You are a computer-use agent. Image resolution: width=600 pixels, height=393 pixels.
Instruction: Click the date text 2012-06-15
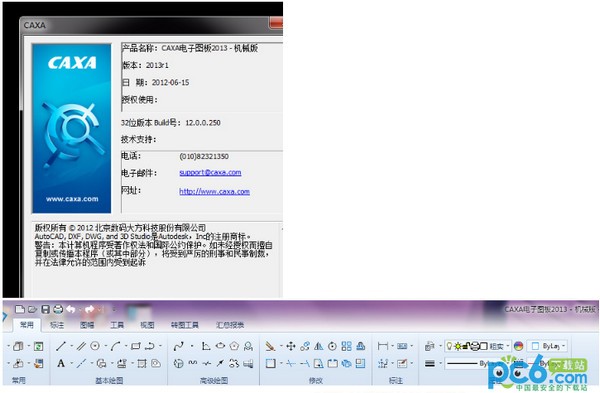(x=170, y=82)
